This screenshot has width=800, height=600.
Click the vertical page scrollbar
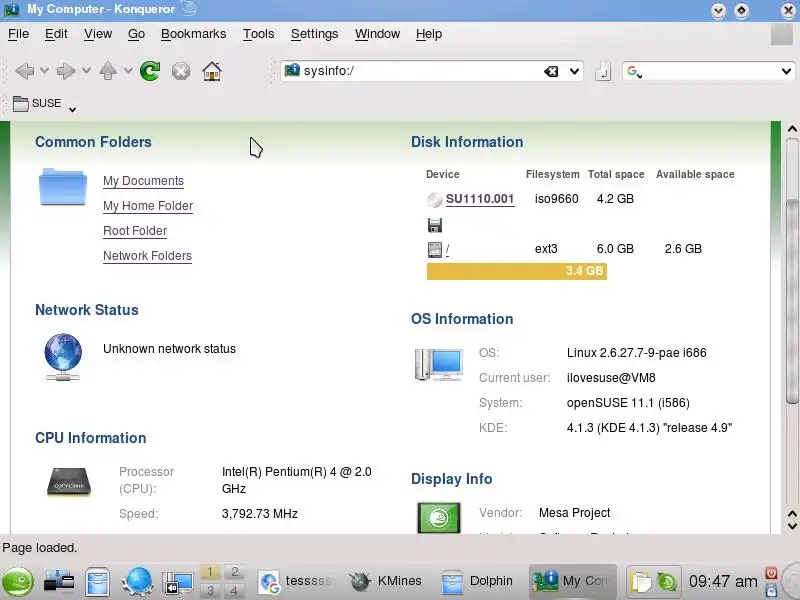(792, 301)
